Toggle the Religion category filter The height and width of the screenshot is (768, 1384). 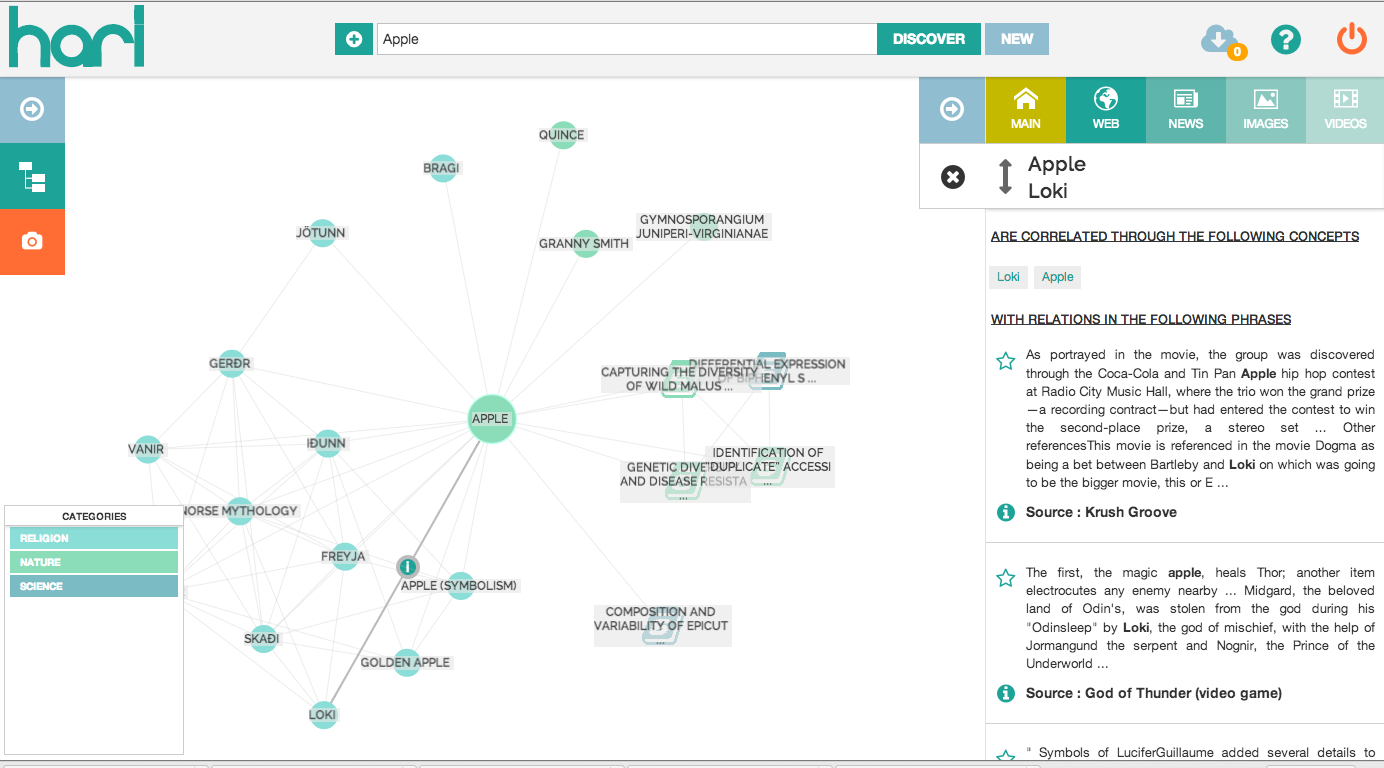click(94, 538)
